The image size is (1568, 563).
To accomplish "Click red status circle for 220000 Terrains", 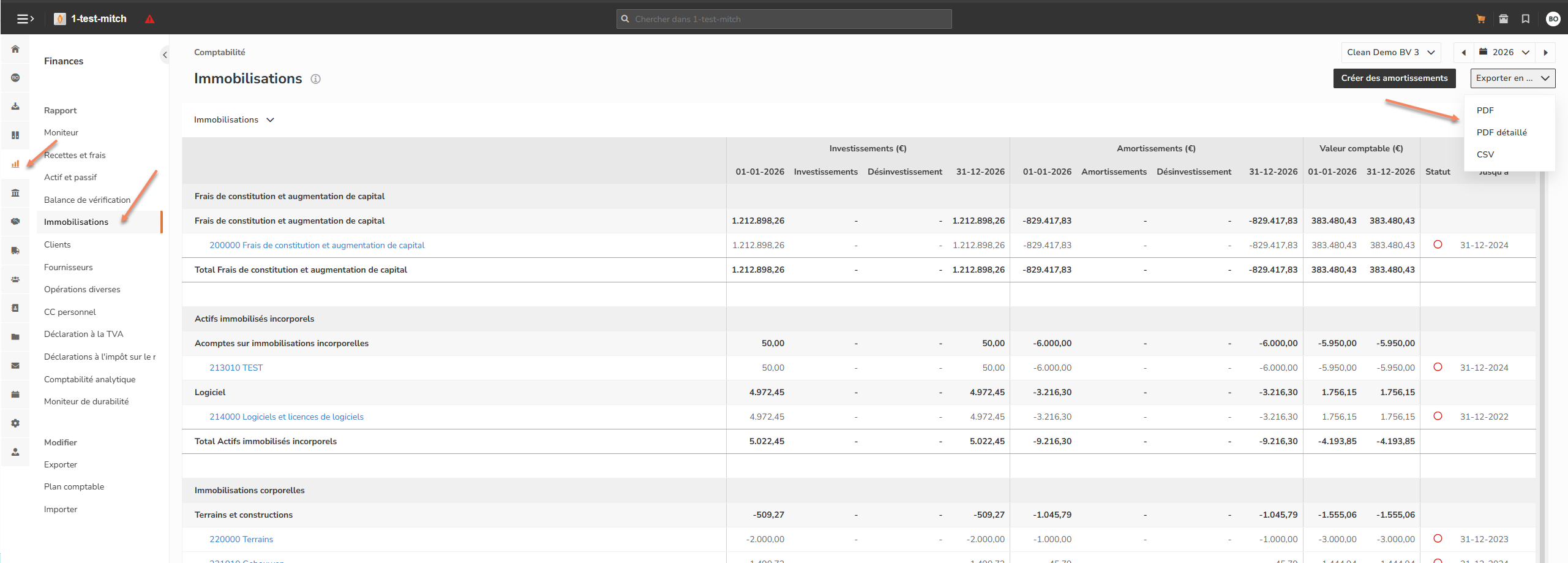I will point(1438,538).
